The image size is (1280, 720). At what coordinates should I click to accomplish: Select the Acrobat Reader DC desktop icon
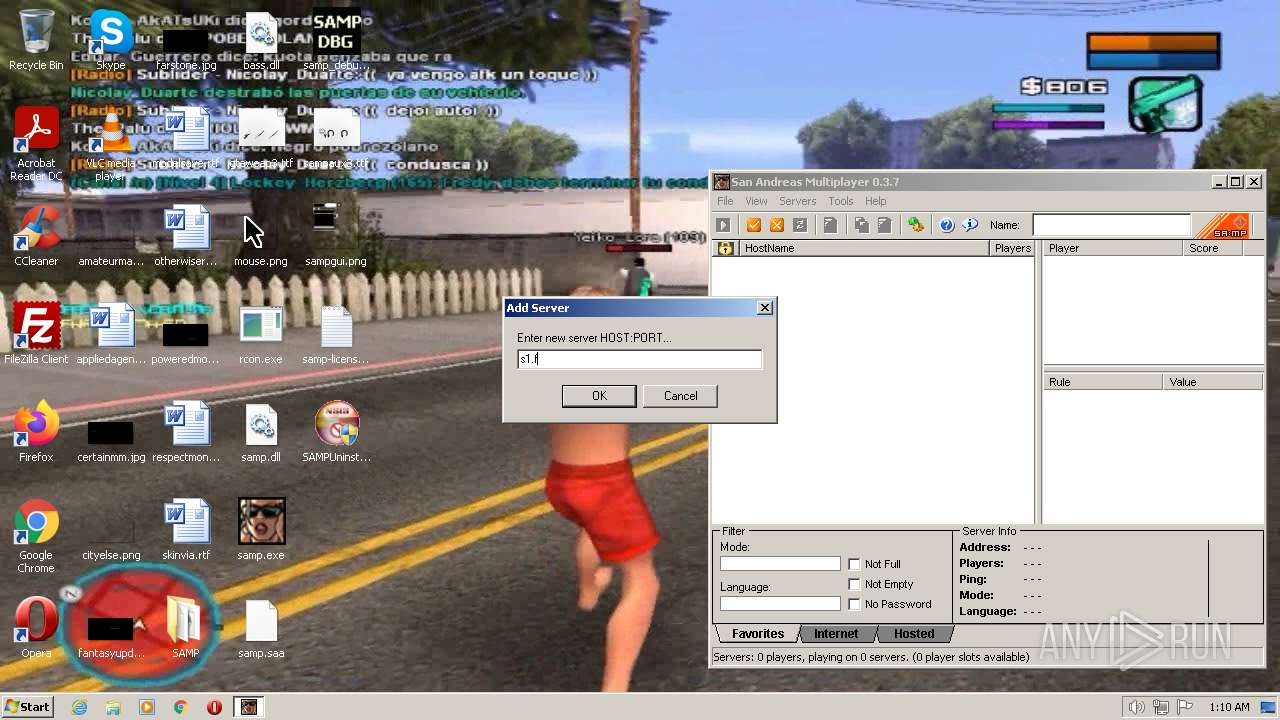coord(36,145)
